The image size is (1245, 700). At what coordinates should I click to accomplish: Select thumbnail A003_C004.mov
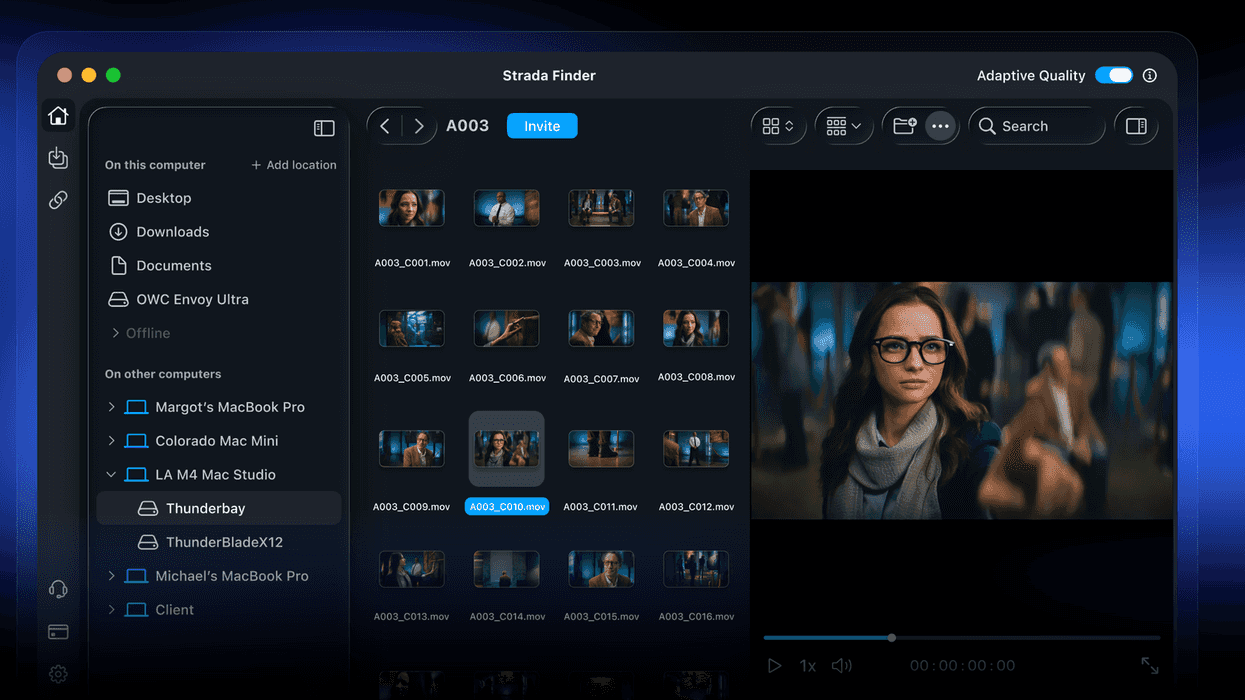696,208
